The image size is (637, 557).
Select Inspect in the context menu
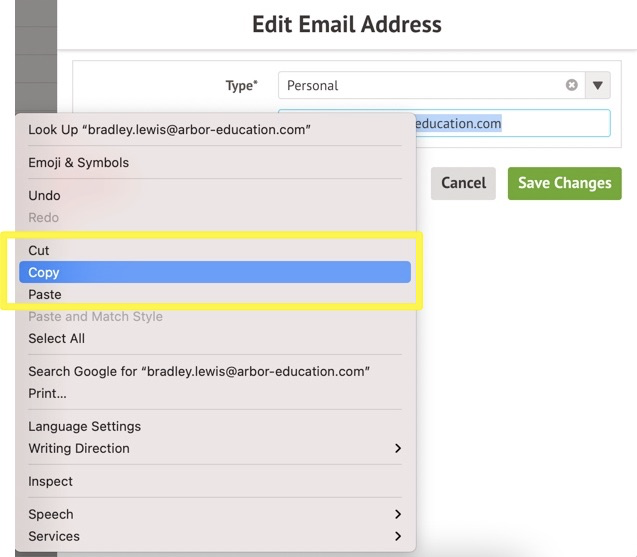point(51,481)
